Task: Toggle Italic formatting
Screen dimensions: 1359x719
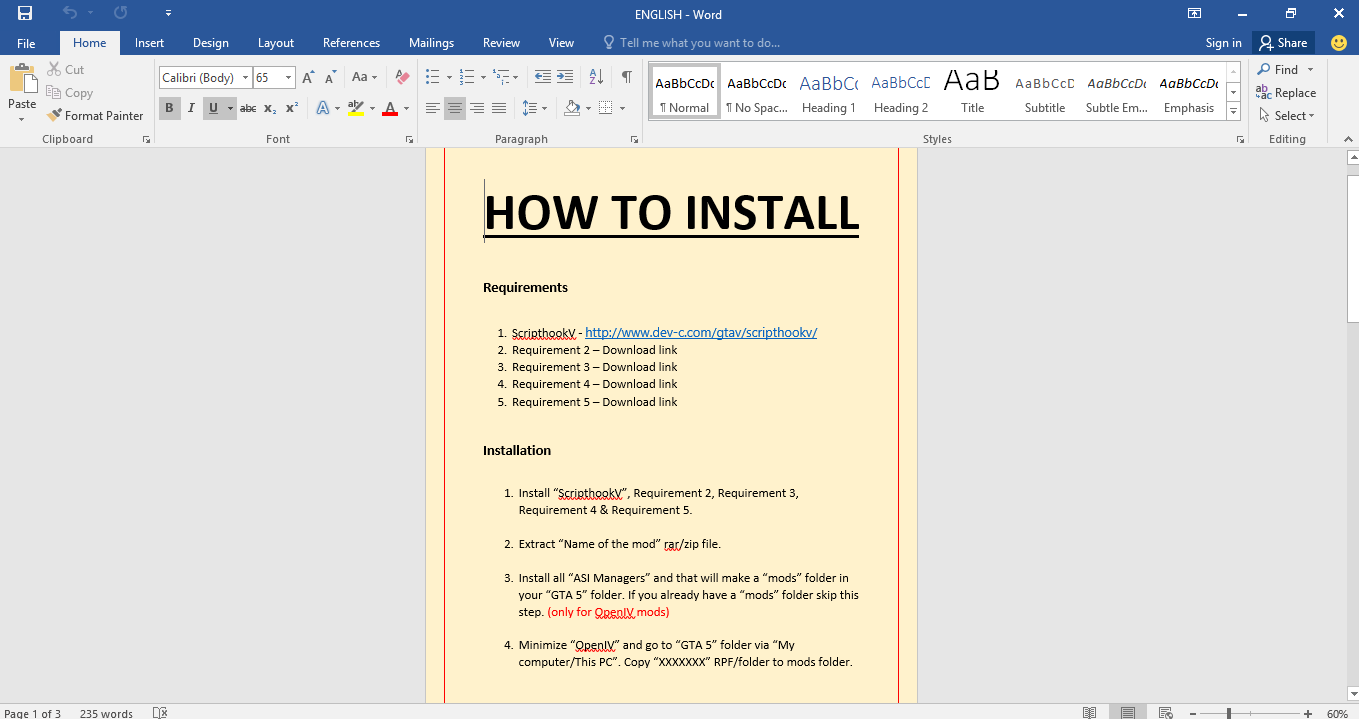Action: [x=190, y=108]
